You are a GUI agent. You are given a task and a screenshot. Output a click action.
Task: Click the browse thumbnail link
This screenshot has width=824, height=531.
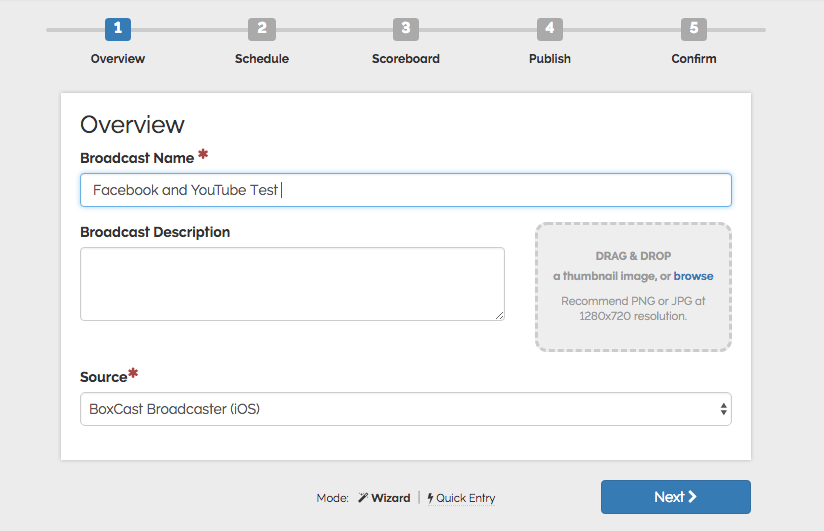[693, 276]
